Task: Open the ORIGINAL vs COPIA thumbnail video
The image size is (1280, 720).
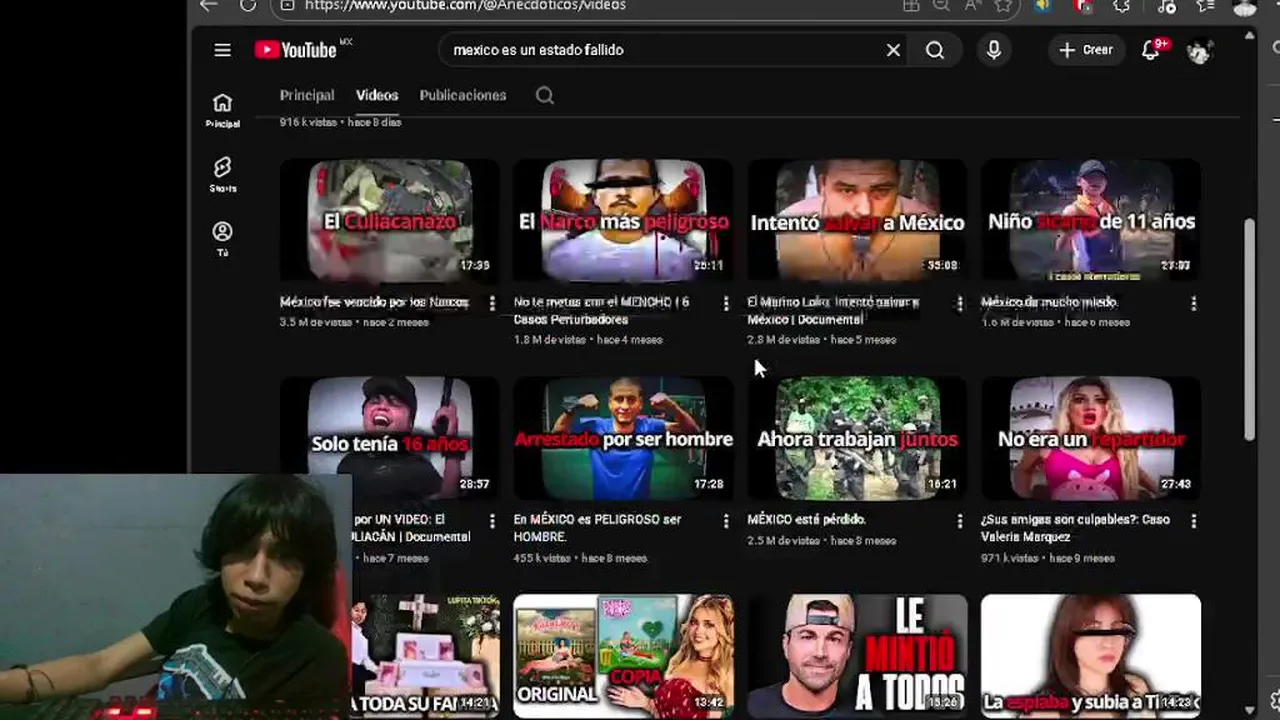Action: pos(623,655)
